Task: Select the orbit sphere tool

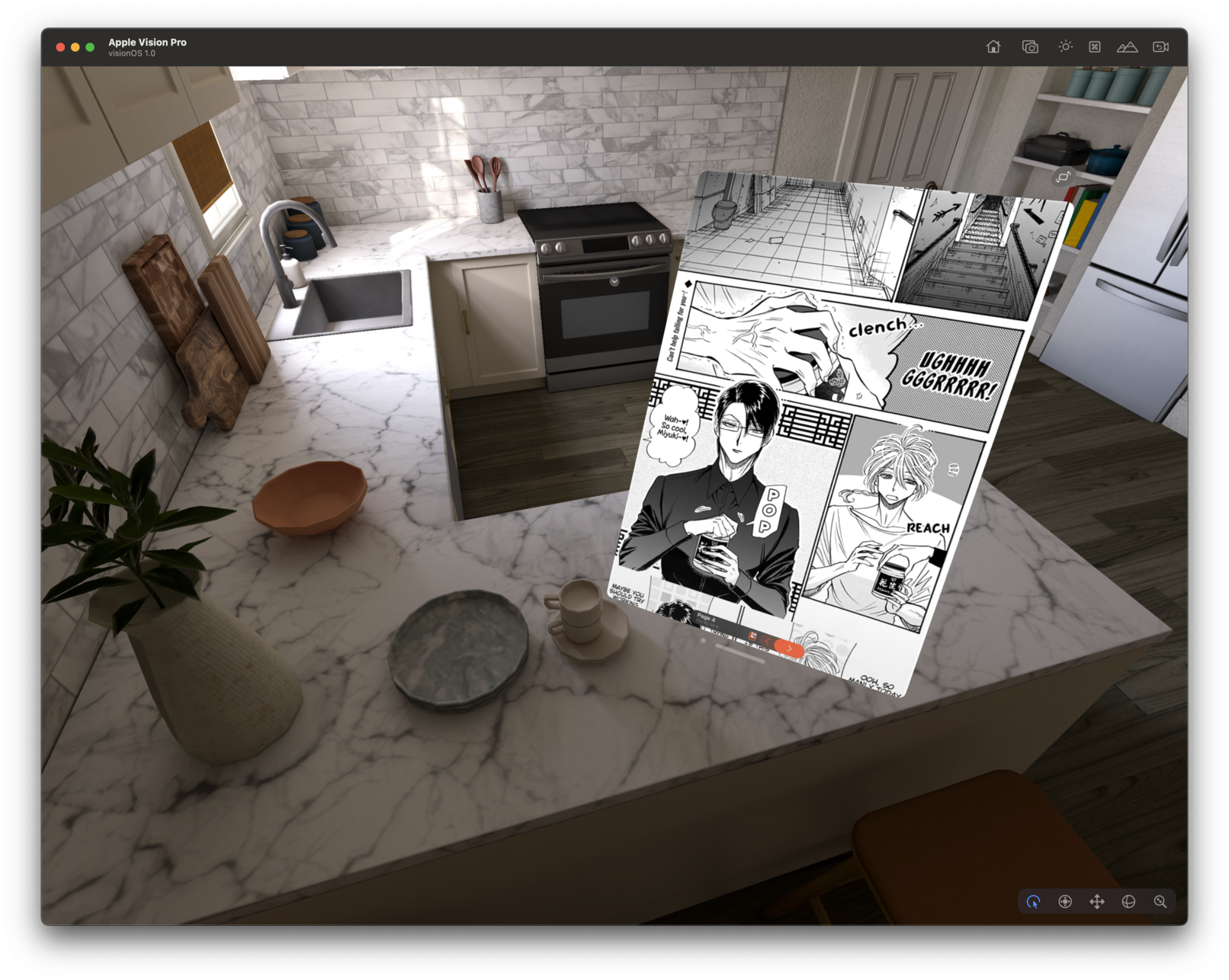Action: pos(1128,902)
